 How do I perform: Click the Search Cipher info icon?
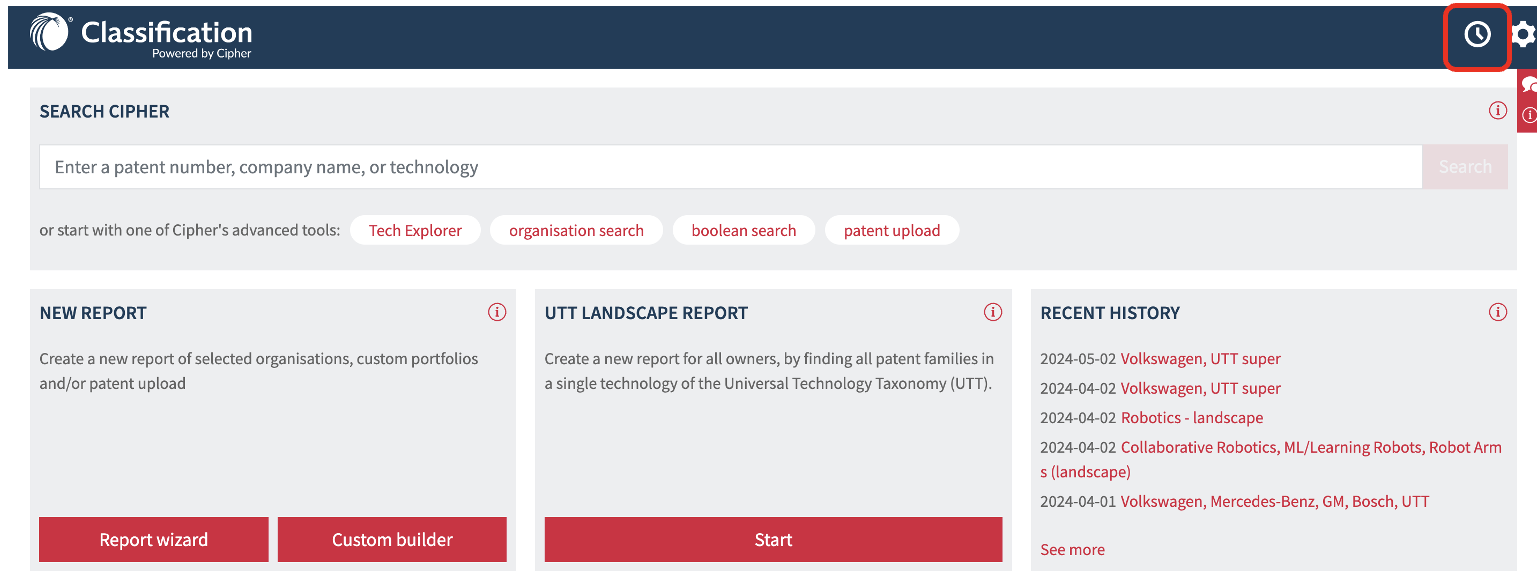1497,111
